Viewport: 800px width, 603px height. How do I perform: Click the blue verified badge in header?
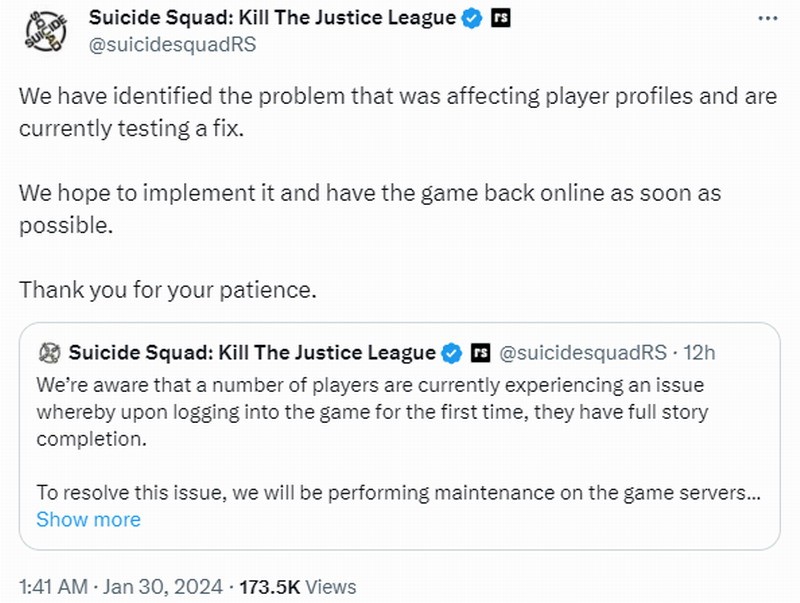click(x=471, y=19)
